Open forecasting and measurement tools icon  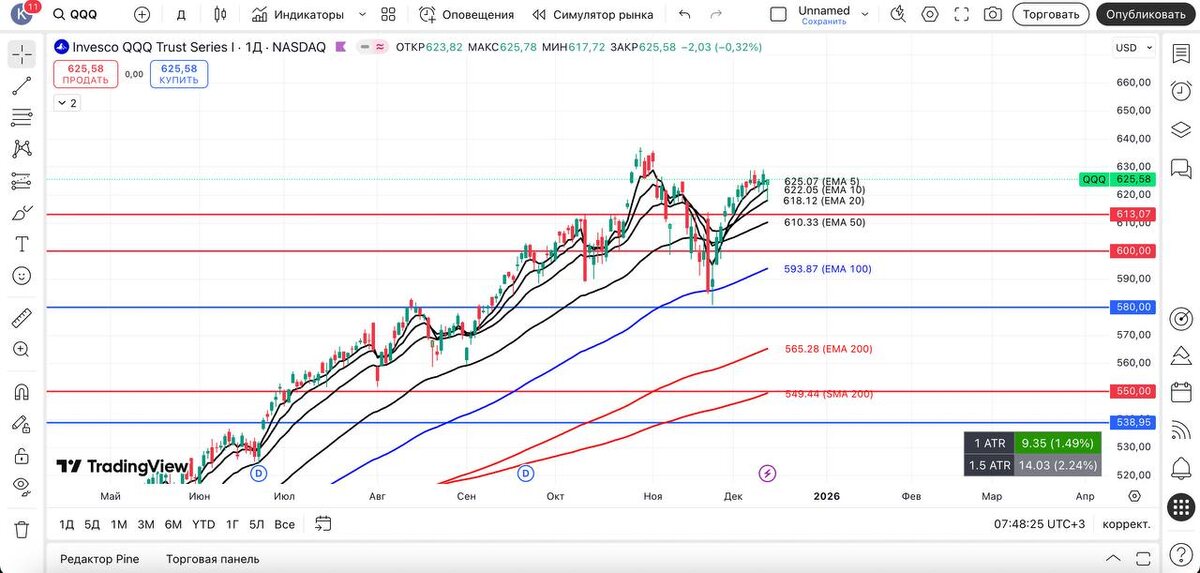[22, 181]
